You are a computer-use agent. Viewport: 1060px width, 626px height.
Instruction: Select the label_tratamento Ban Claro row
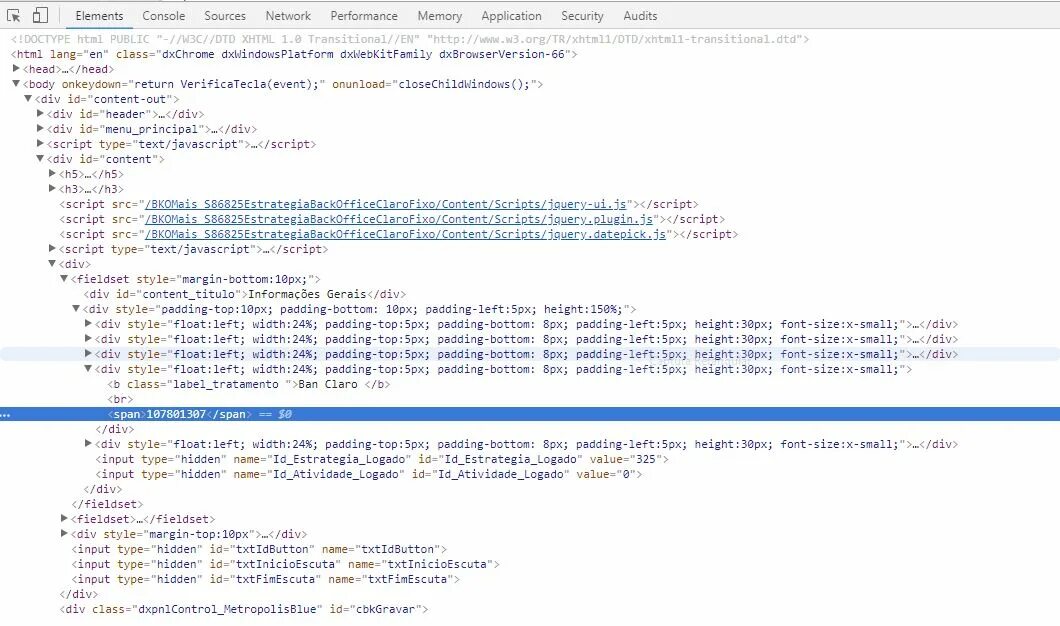click(x=249, y=384)
